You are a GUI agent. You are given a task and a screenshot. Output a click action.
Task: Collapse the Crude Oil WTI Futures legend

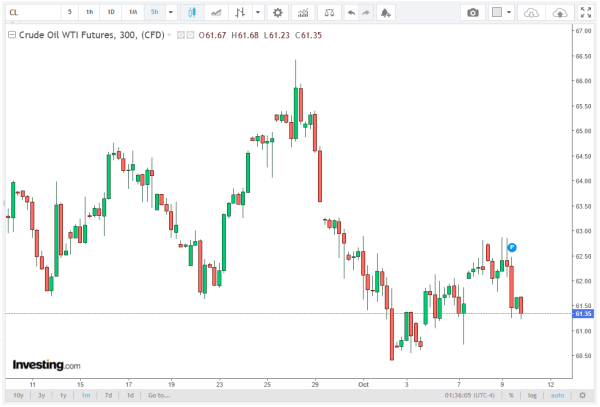tap(11, 35)
